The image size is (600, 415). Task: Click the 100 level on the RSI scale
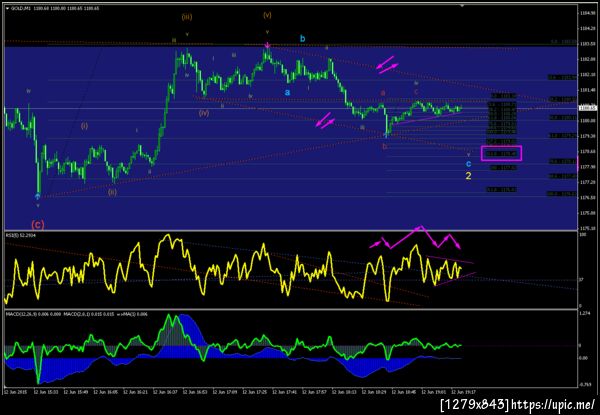(x=581, y=233)
